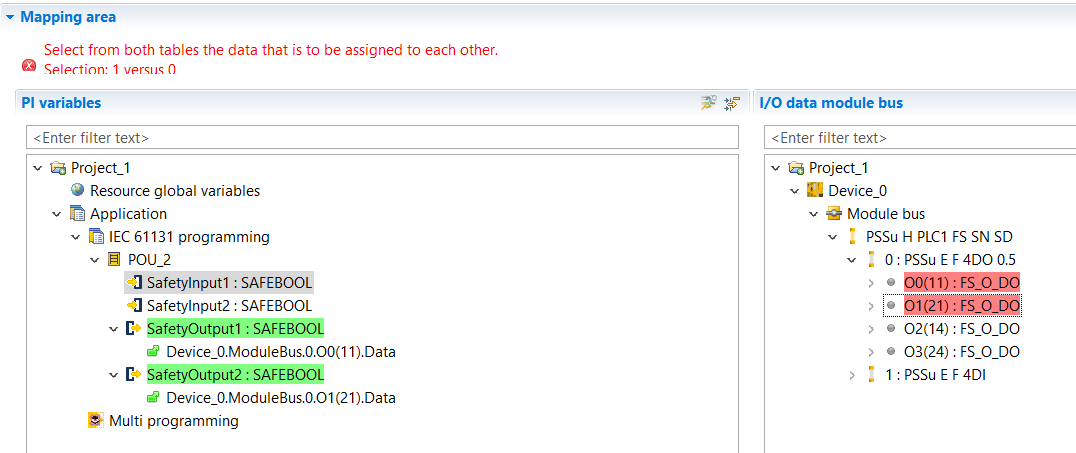Click the mapping icon with orange and grey arrows
The height and width of the screenshot is (453, 1076).
click(709, 104)
